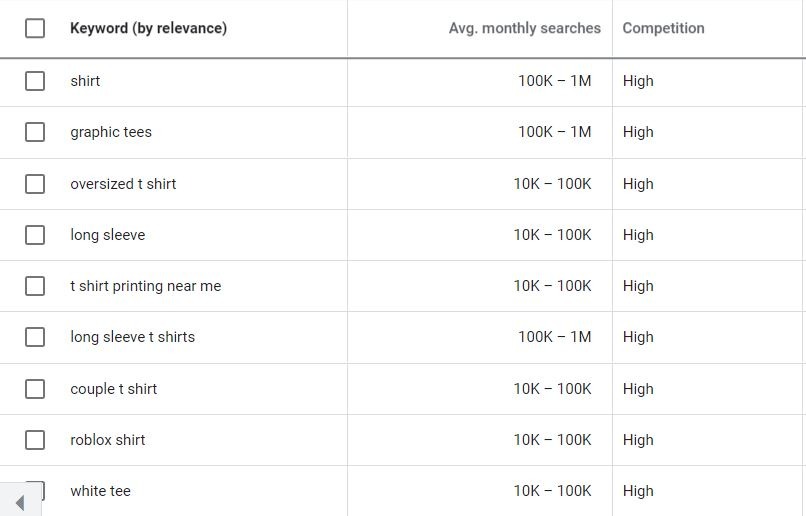This screenshot has height=516, width=806.
Task: Click the 'oversized t shirt' keyword
Action: 123,184
